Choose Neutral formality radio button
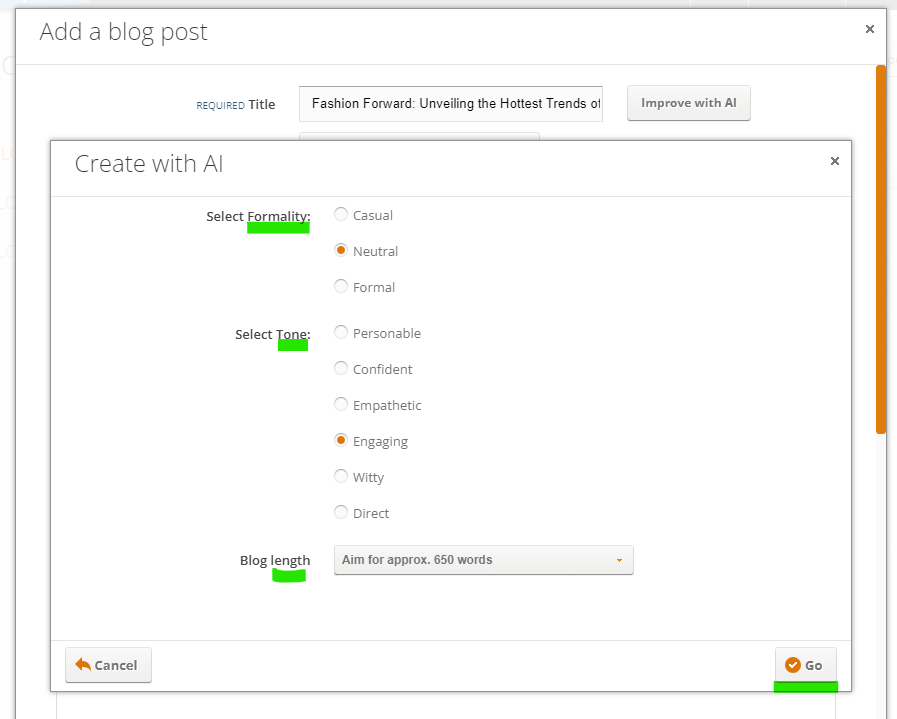 click(341, 251)
